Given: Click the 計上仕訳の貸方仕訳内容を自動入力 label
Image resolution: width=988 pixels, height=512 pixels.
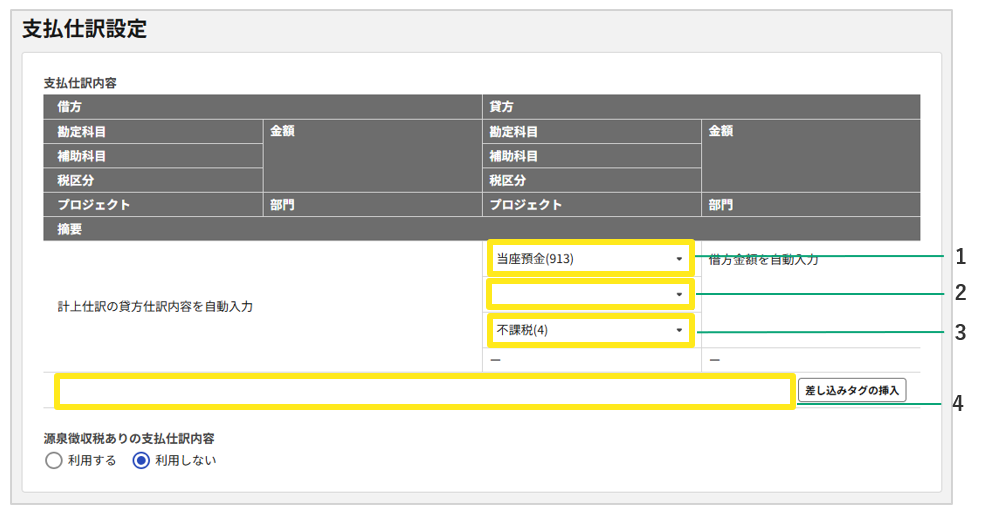Looking at the screenshot, I should [155, 307].
